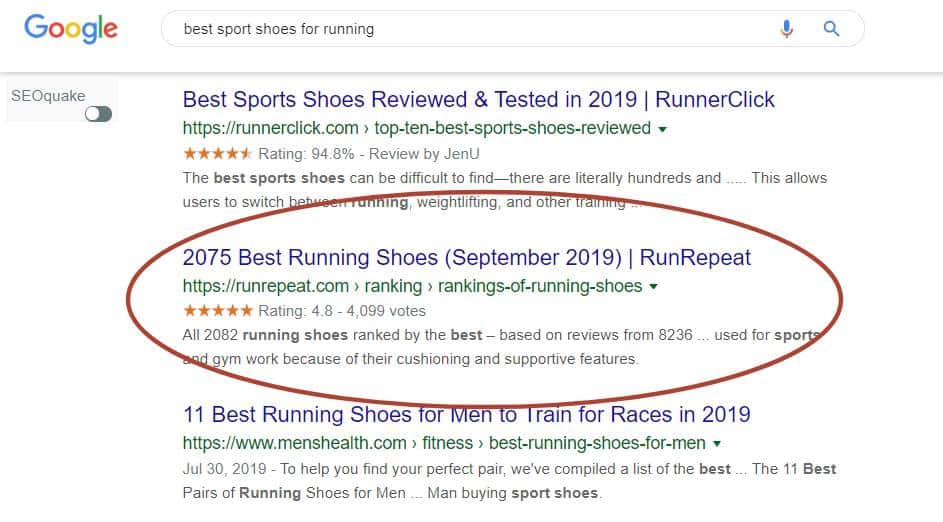Expand the menshealth.com URL dropdown arrow
943x522 pixels.
pyautogui.click(x=716, y=444)
